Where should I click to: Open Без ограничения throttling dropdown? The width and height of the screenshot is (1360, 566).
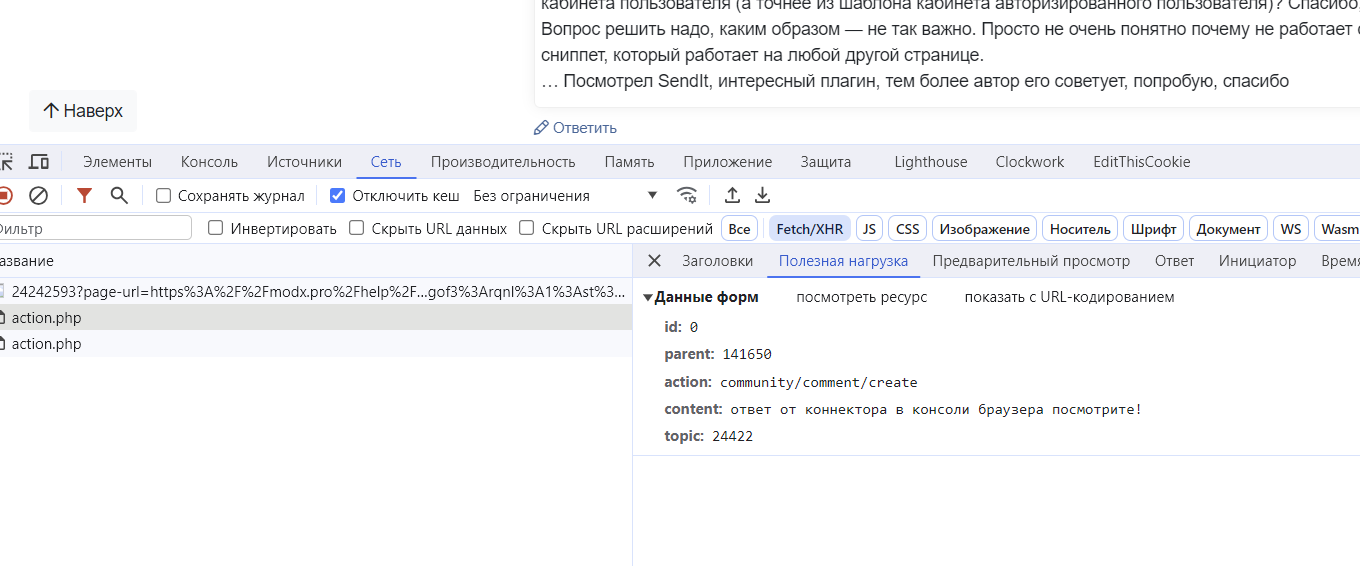point(565,196)
